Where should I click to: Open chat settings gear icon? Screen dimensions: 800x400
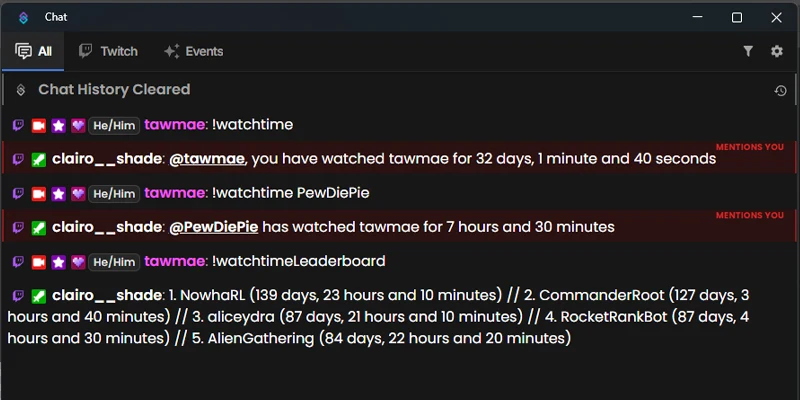[x=777, y=51]
